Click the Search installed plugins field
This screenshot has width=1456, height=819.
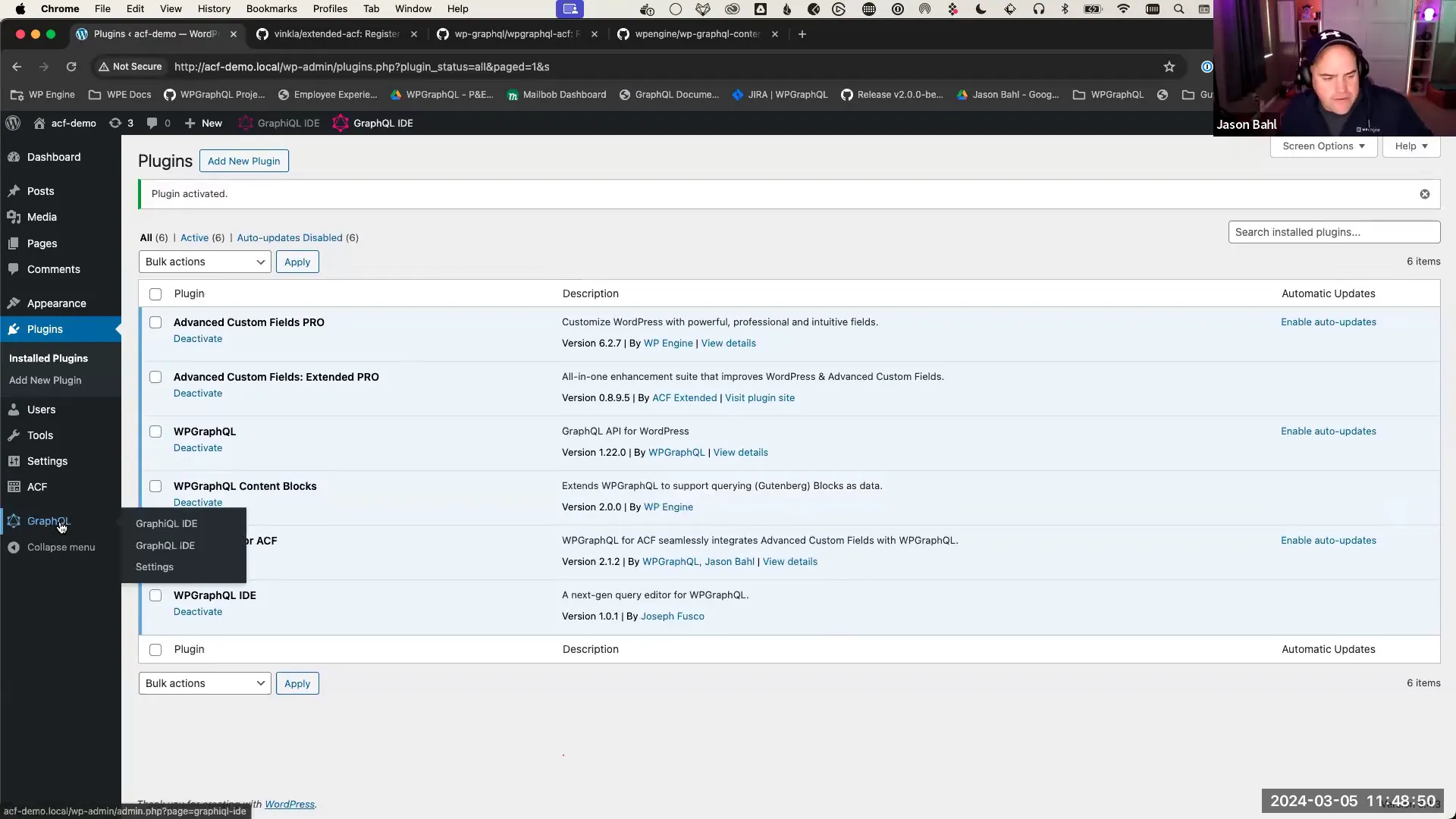(1334, 232)
